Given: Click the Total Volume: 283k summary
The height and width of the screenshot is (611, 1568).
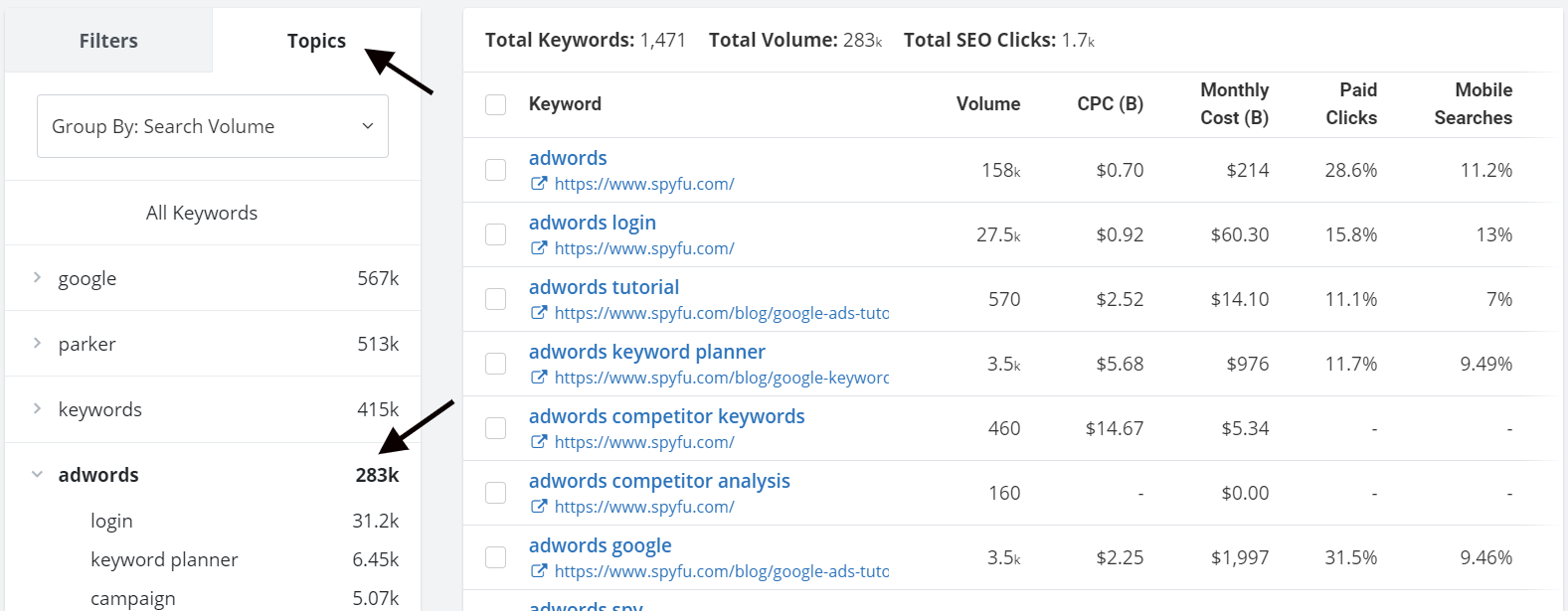Looking at the screenshot, I should pyautogui.click(x=795, y=41).
